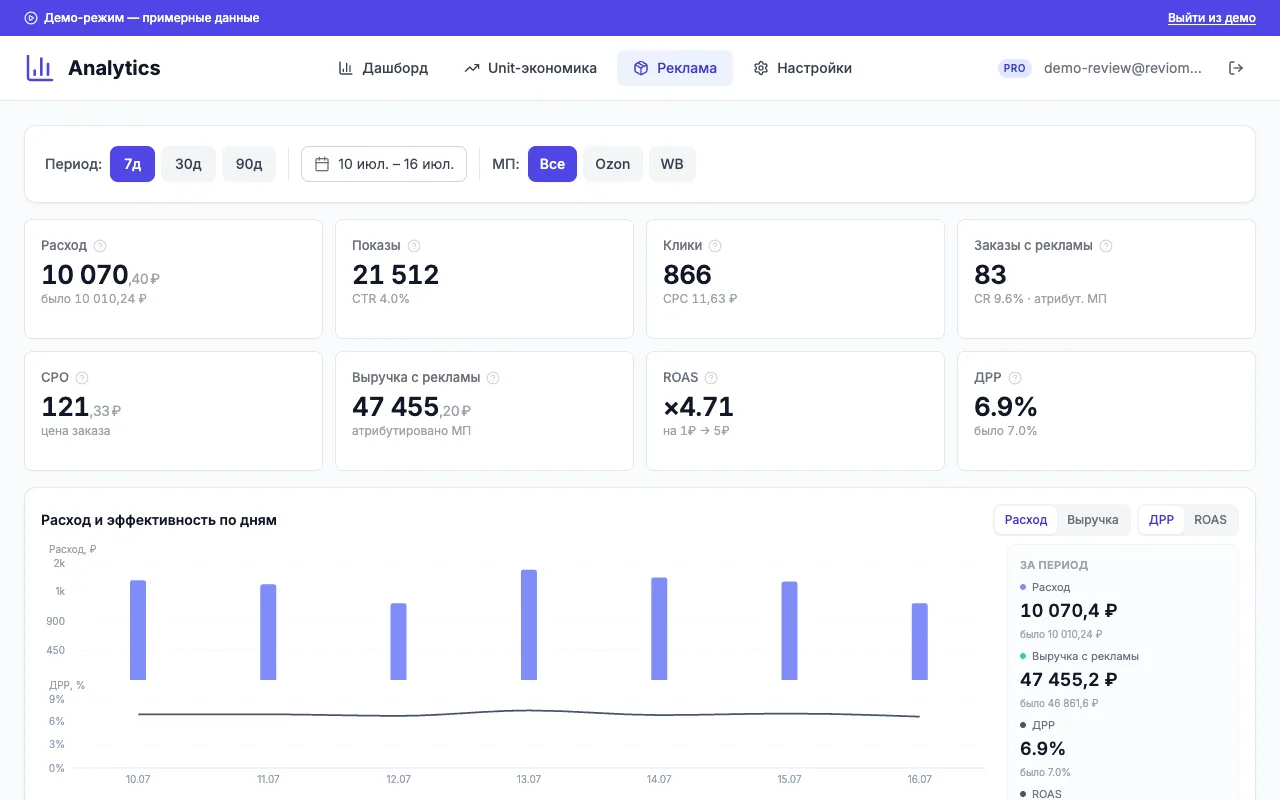This screenshot has width=1280, height=800.
Task: Click the Показы value 21 512
Action: point(396,275)
